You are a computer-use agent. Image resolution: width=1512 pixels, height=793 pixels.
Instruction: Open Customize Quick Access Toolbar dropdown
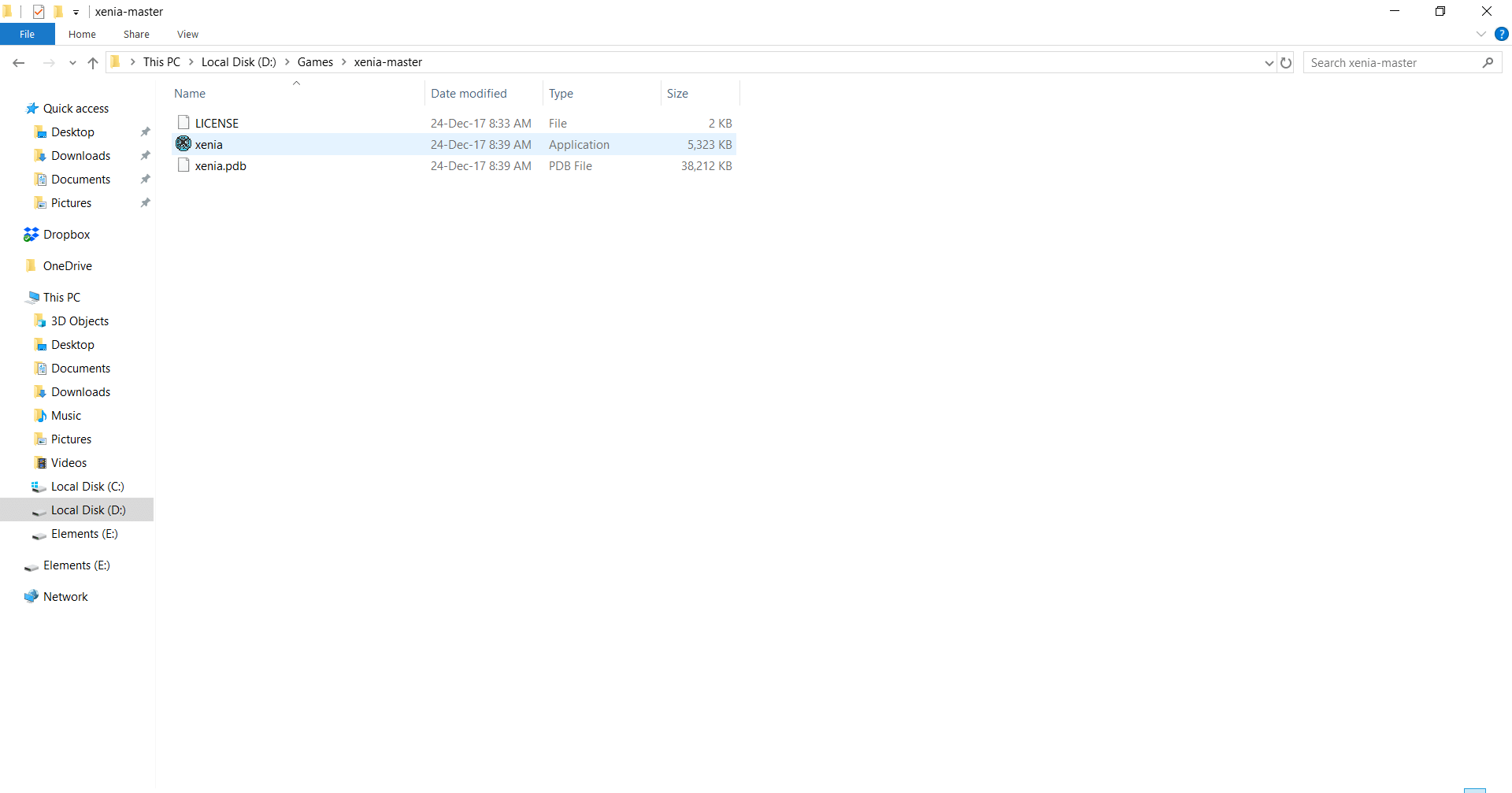pos(76,13)
